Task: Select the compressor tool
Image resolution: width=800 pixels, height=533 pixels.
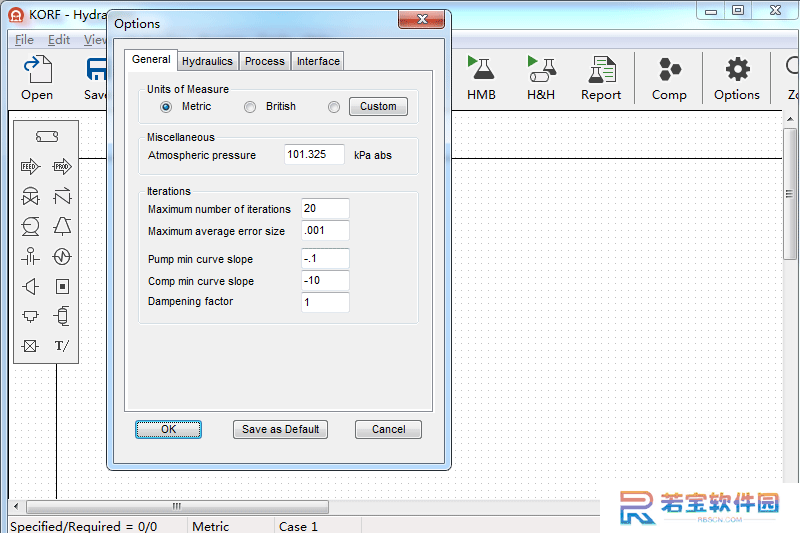Action: 62,226
